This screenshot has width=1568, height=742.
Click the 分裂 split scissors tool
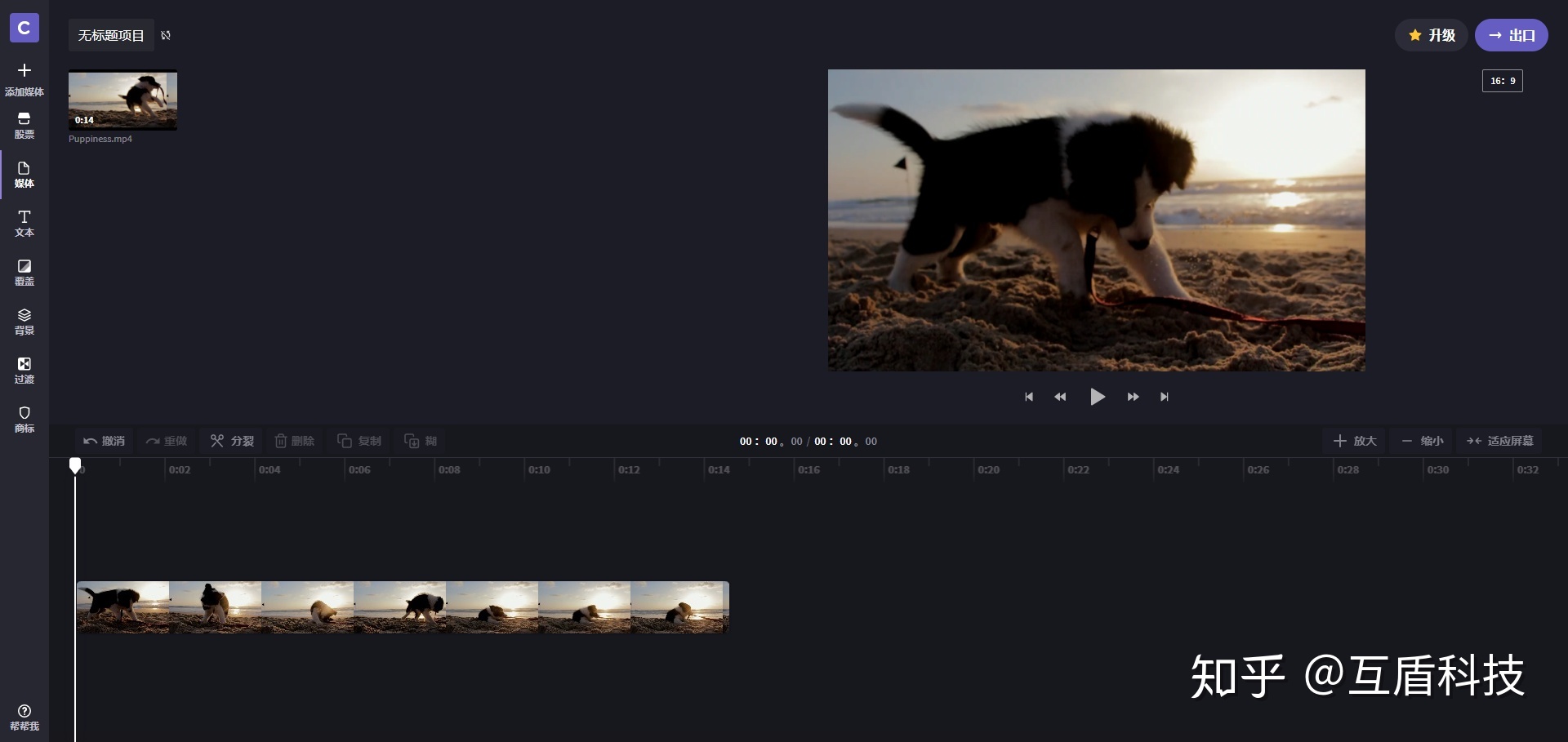click(x=232, y=441)
